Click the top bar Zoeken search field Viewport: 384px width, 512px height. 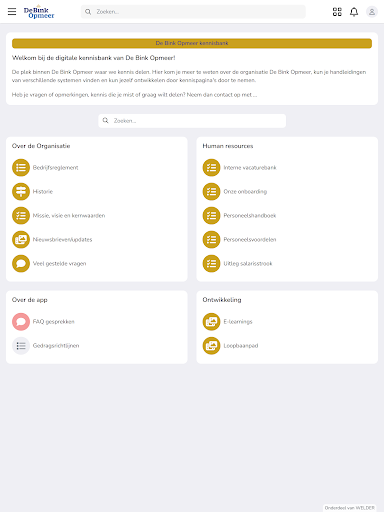click(193, 12)
